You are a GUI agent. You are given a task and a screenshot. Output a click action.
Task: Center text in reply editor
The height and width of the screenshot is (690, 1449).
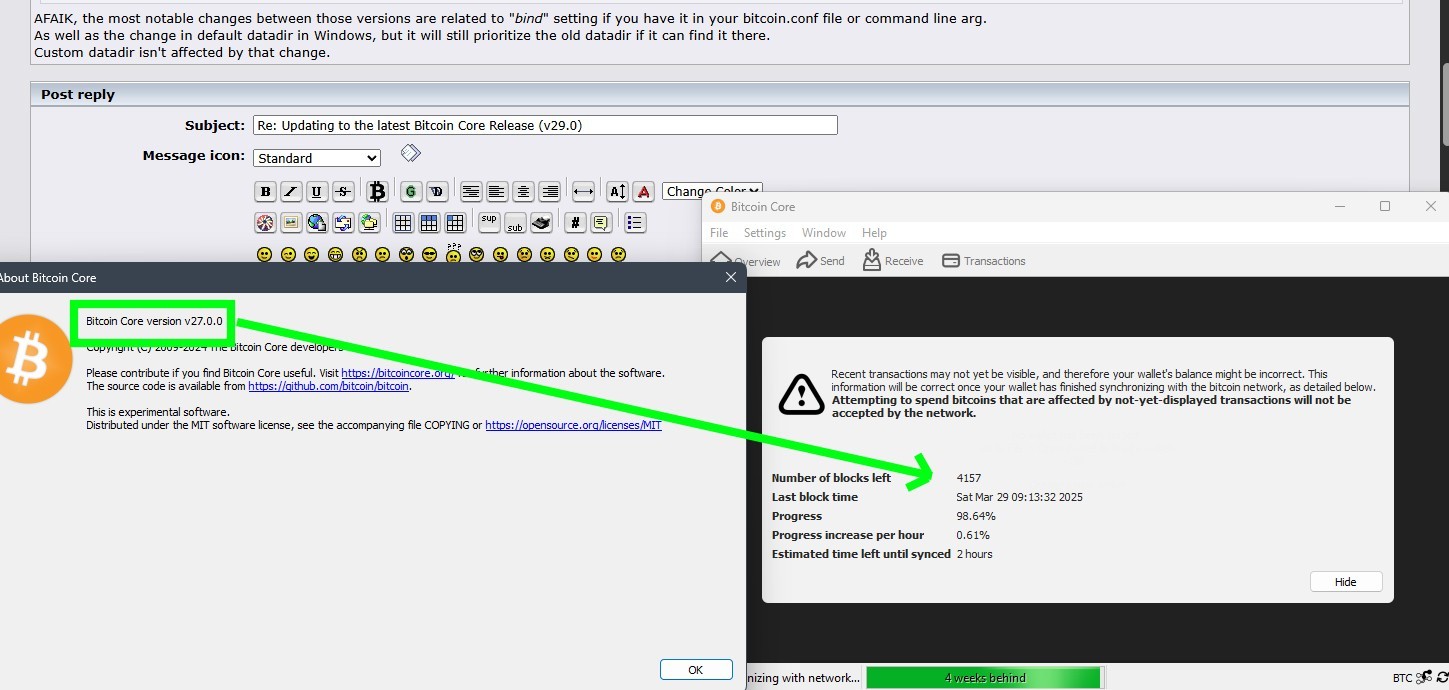523,192
